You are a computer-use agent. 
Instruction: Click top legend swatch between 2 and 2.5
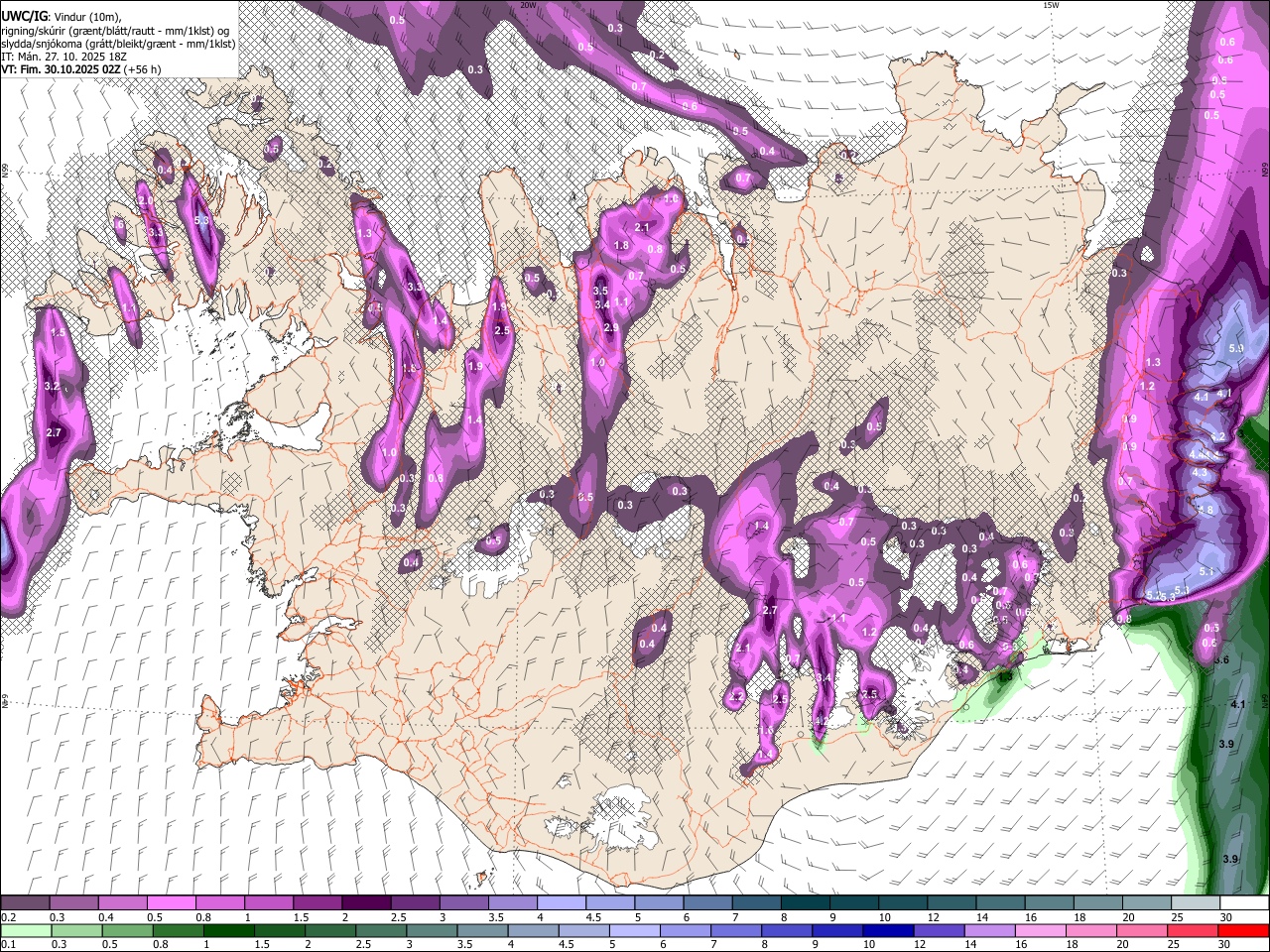tap(366, 903)
